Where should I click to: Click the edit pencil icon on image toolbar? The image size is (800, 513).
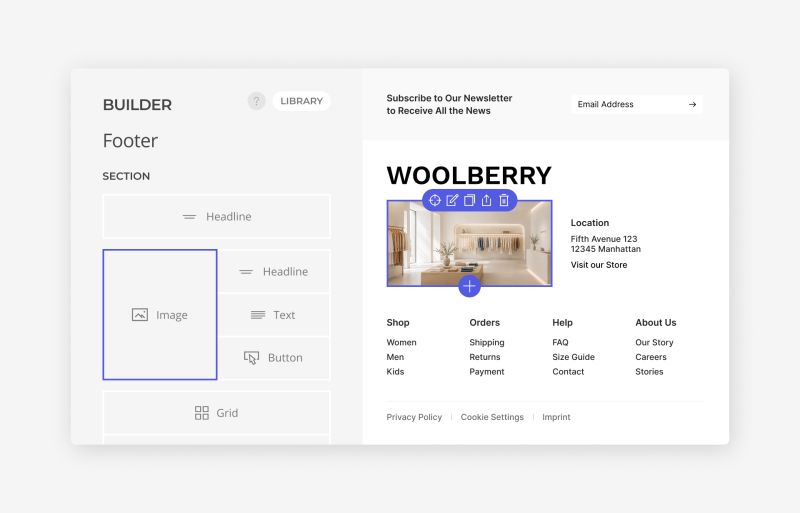coord(452,200)
